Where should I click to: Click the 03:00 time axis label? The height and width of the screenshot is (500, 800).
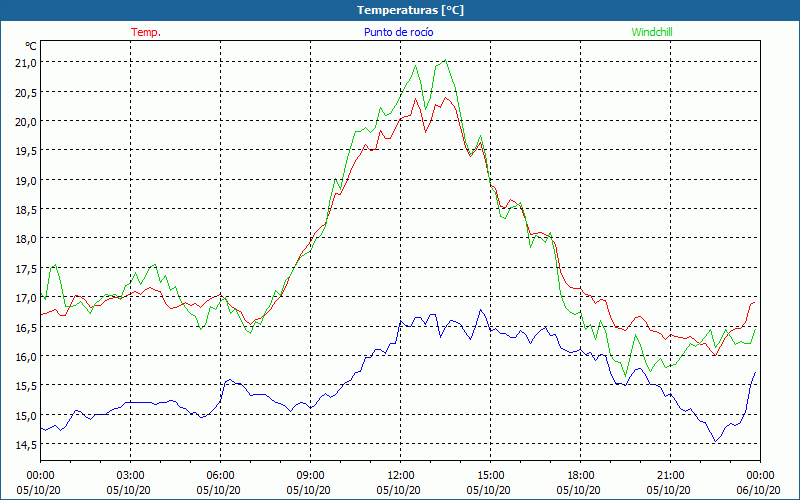coord(130,476)
